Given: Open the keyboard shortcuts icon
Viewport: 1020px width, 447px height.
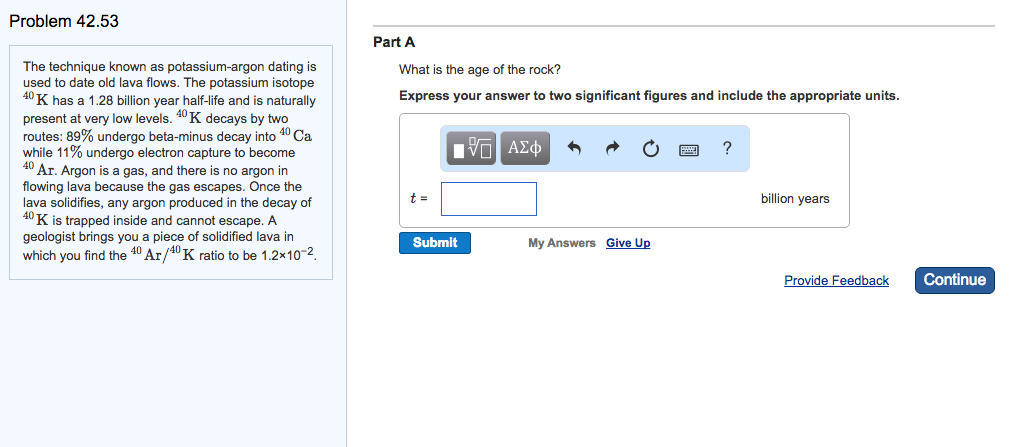Looking at the screenshot, I should tap(688, 150).
